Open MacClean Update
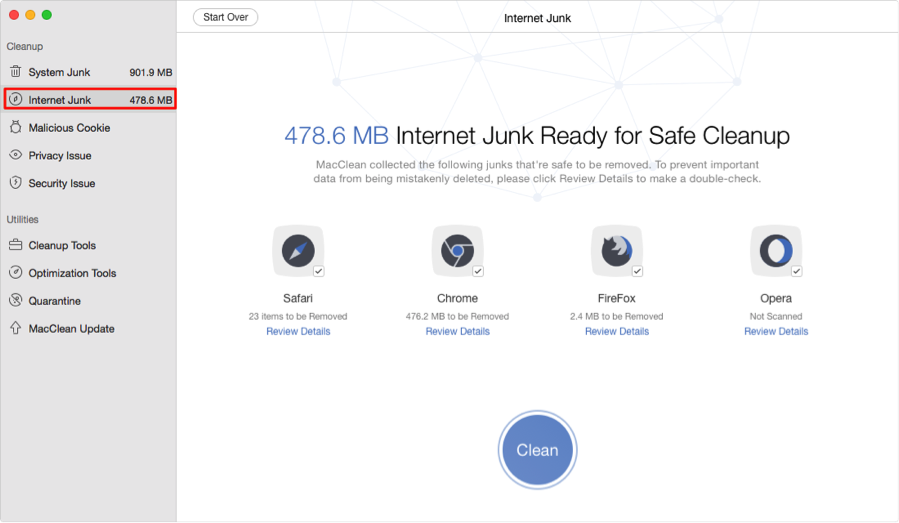The height and width of the screenshot is (523, 899). click(x=89, y=329)
